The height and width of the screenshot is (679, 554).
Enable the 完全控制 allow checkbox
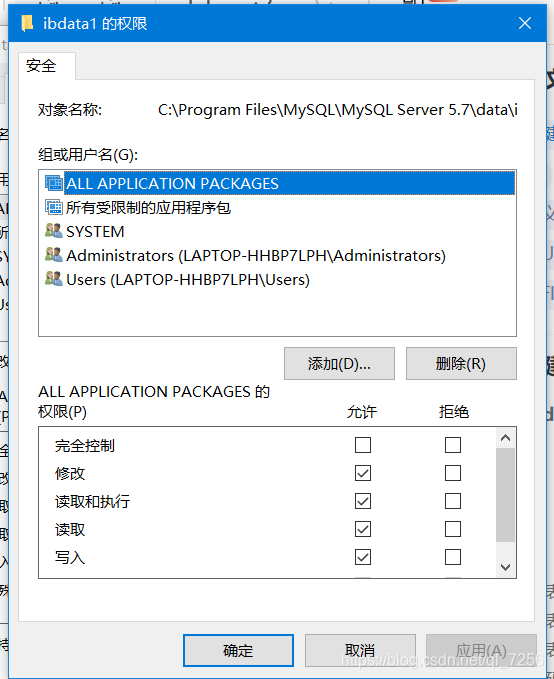coord(363,445)
